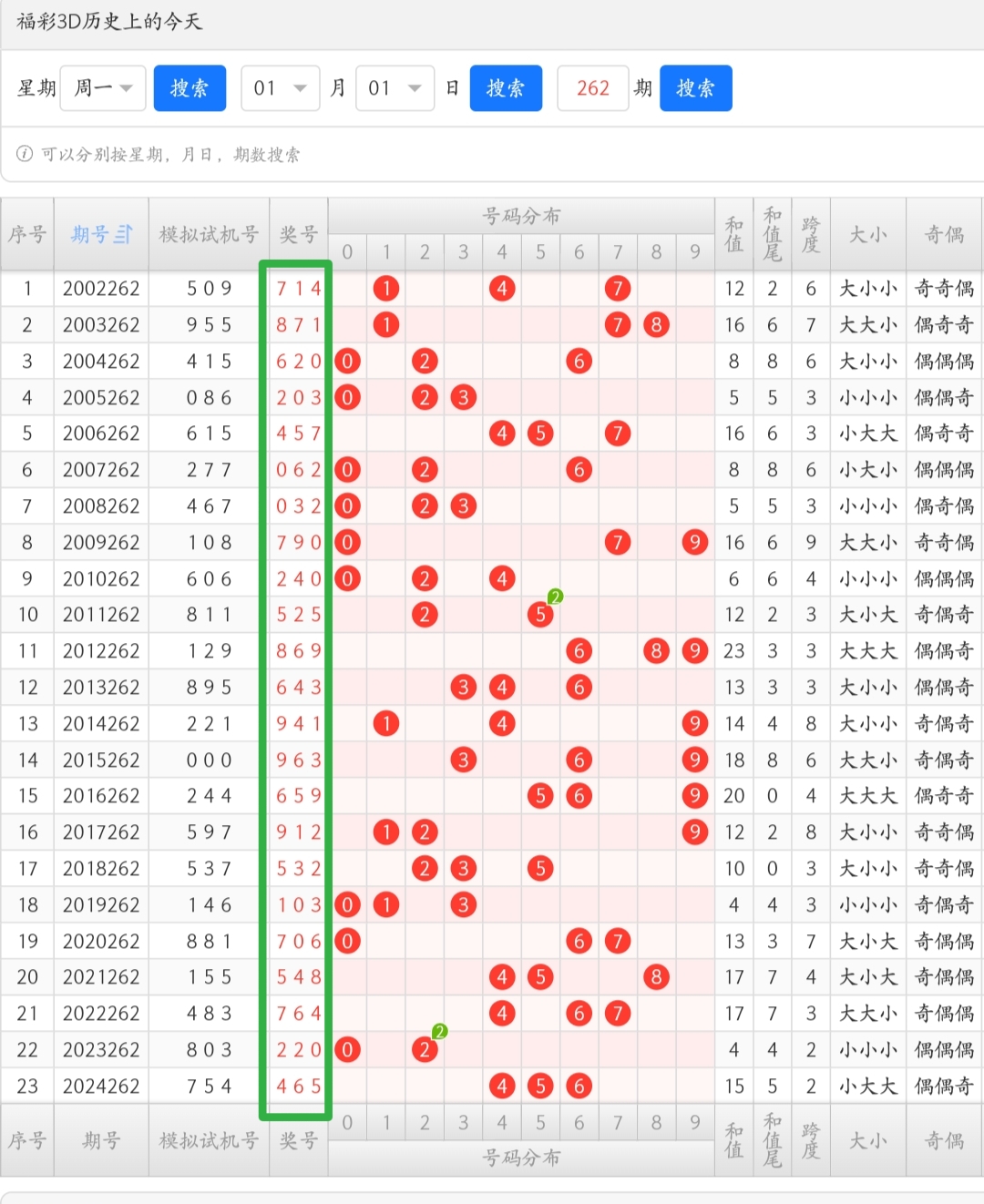984x1204 pixels.
Task: Click winning number 714 in first row
Action: tap(299, 289)
